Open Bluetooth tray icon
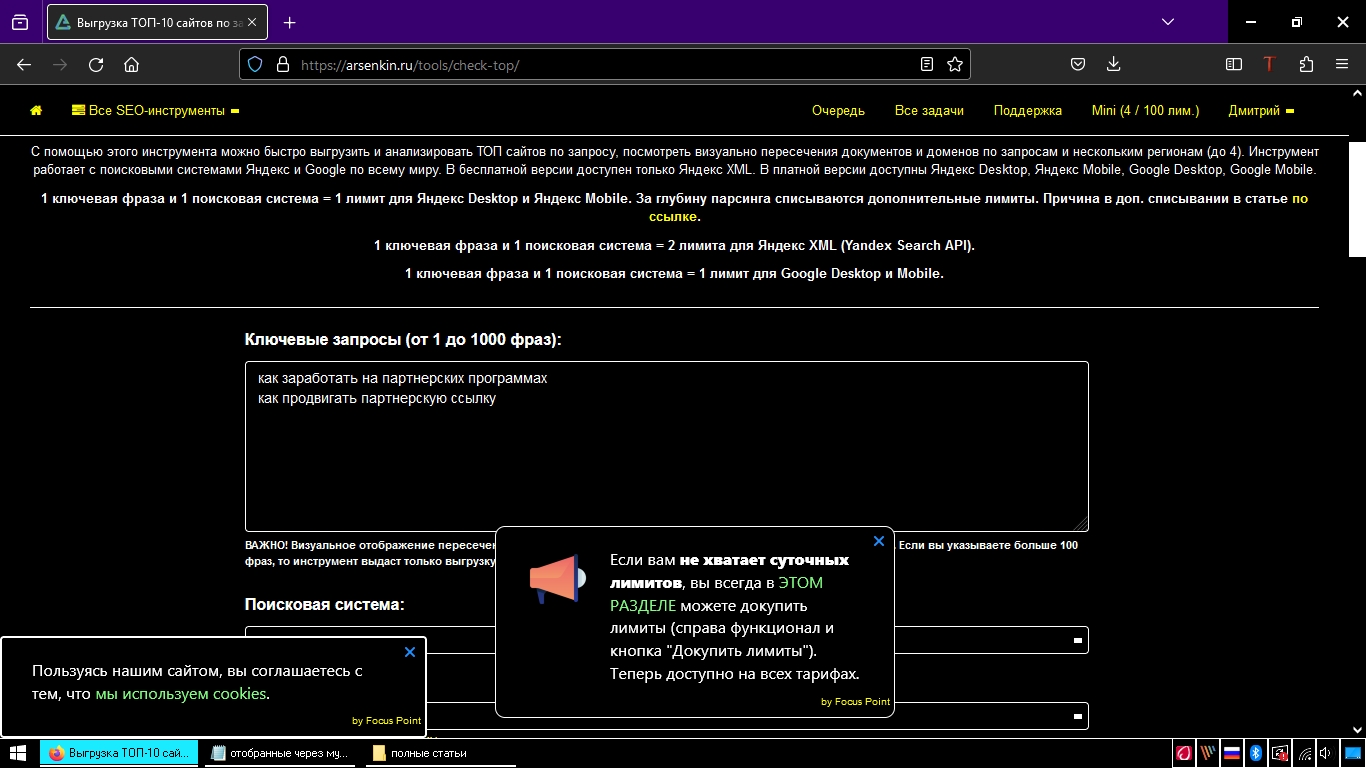 [1256, 753]
